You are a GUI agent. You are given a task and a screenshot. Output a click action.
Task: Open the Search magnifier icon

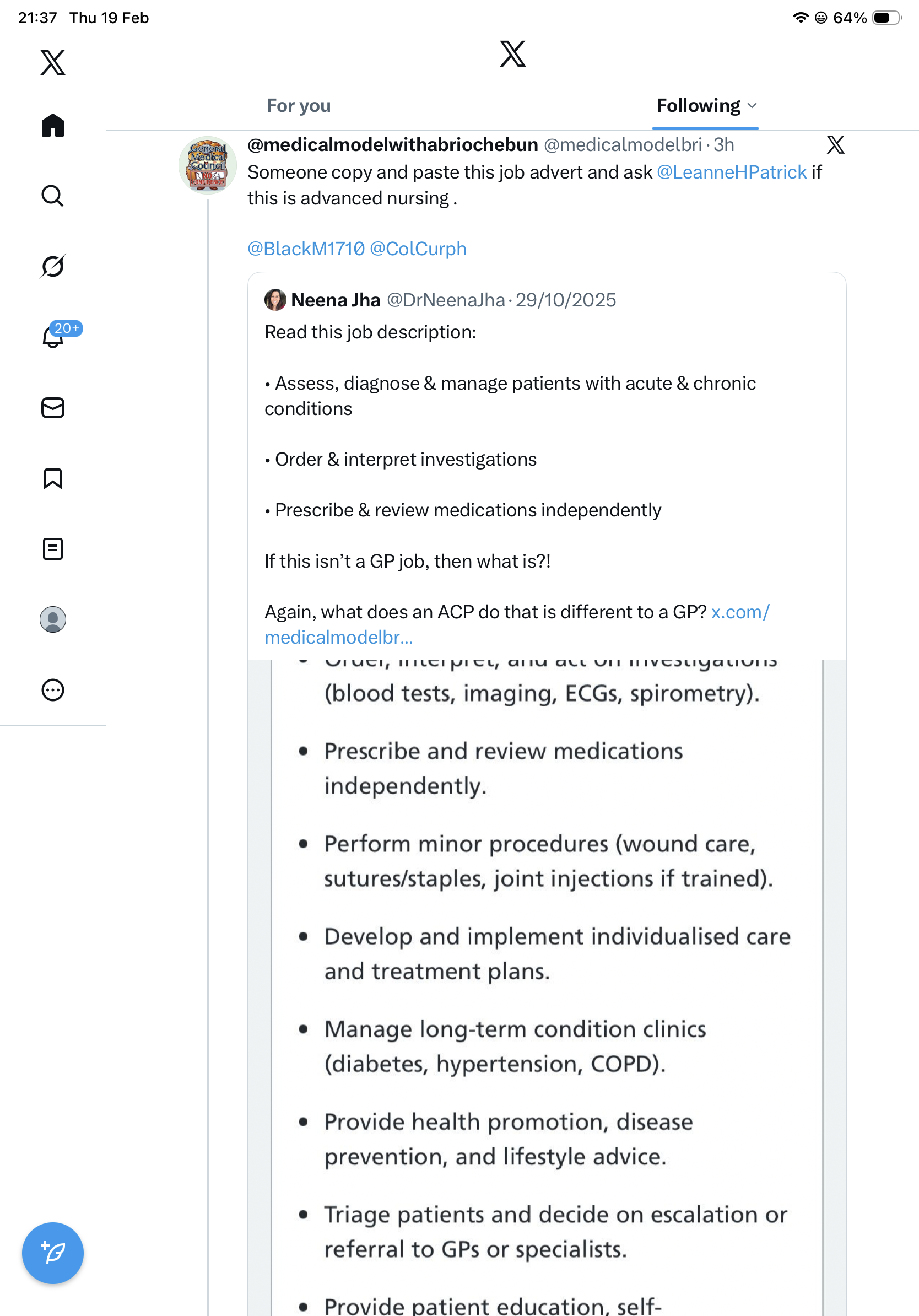click(53, 196)
